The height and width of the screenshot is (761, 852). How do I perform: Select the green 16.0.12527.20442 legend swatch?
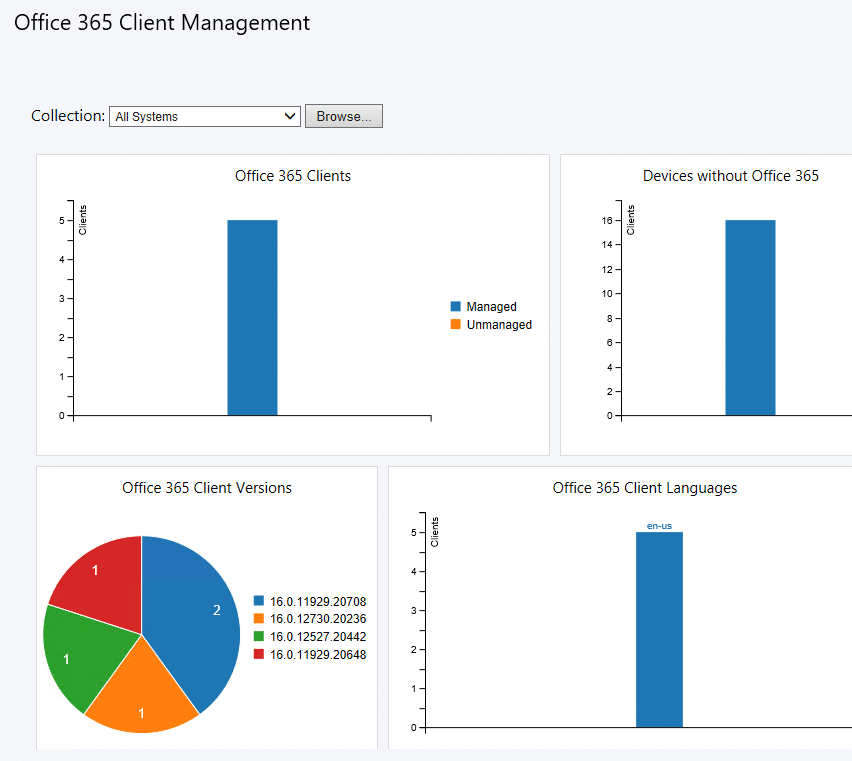point(259,636)
